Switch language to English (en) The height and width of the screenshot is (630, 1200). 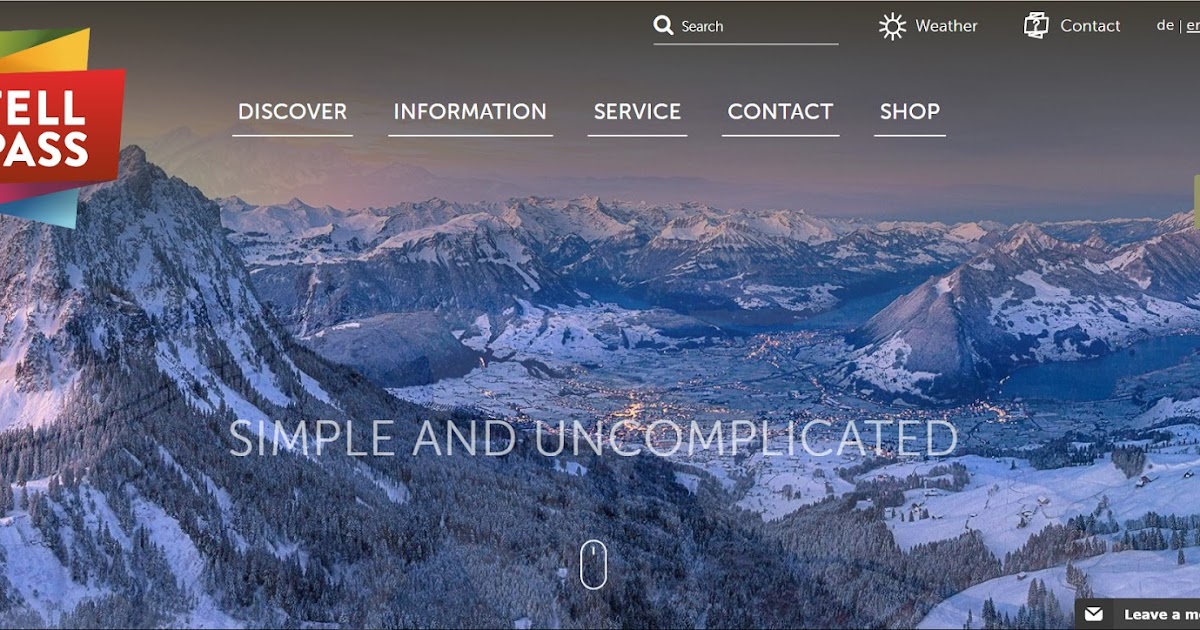click(1193, 26)
